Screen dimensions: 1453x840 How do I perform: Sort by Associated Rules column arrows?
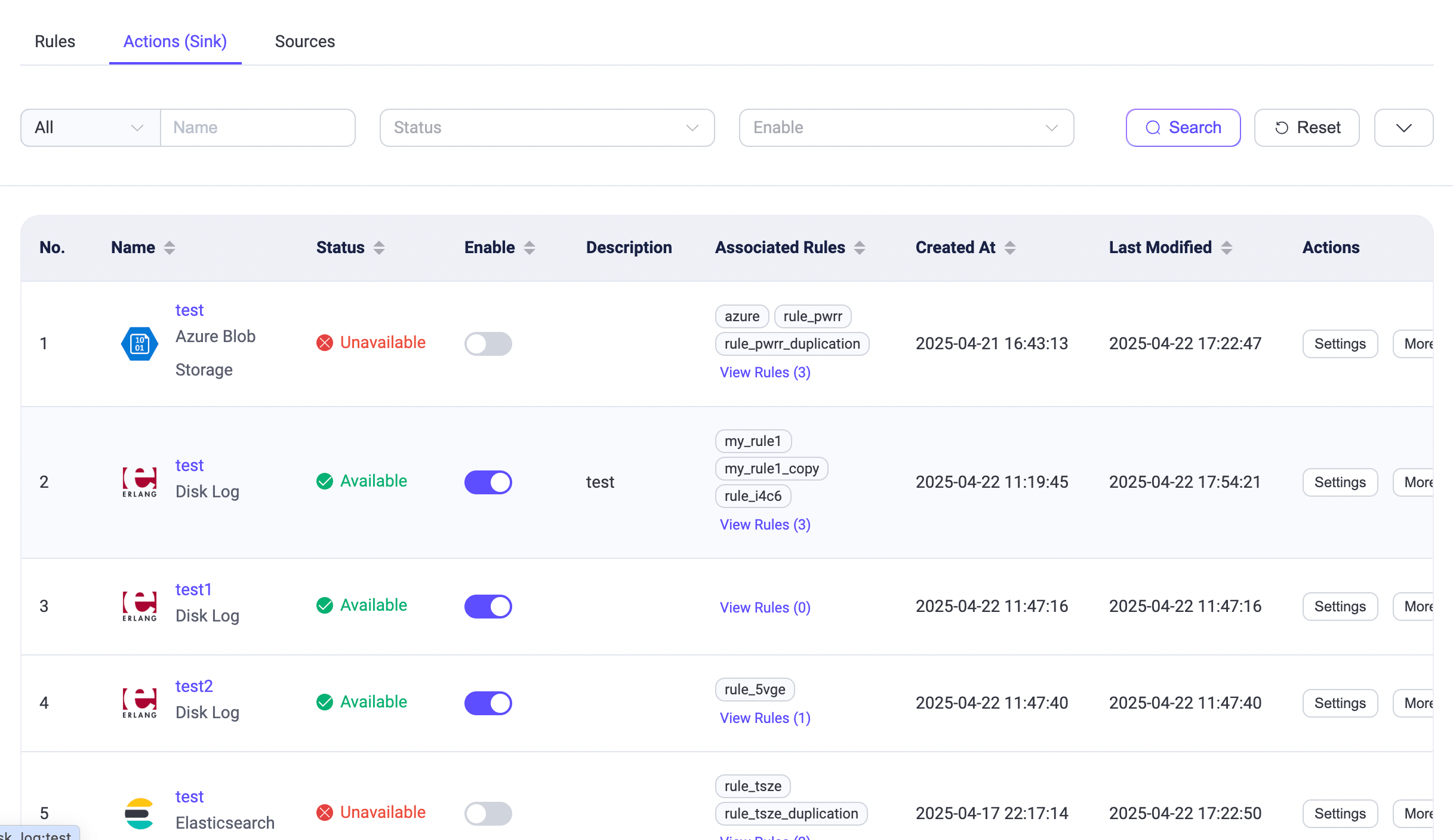pos(860,248)
